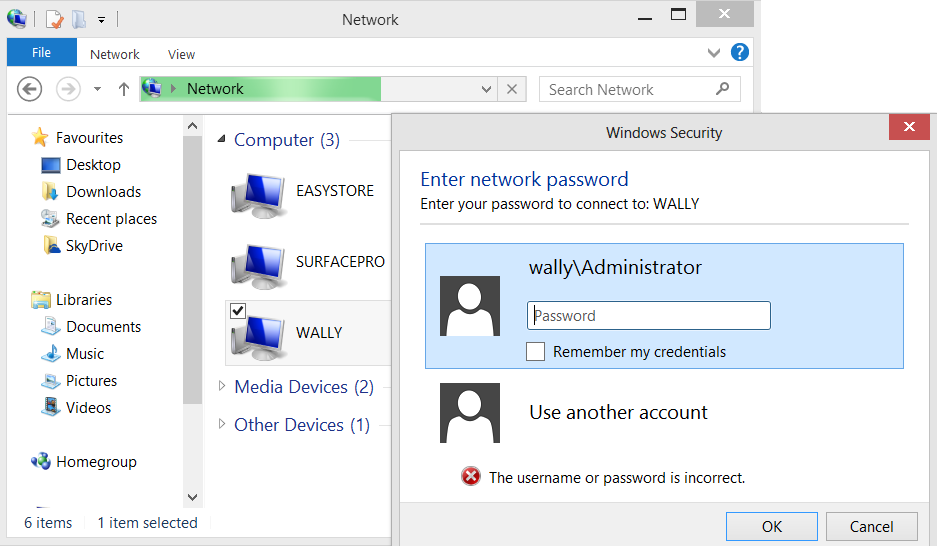Viewport: 937px width, 546px height.
Task: Expand the Other Devices group
Action: click(222, 425)
